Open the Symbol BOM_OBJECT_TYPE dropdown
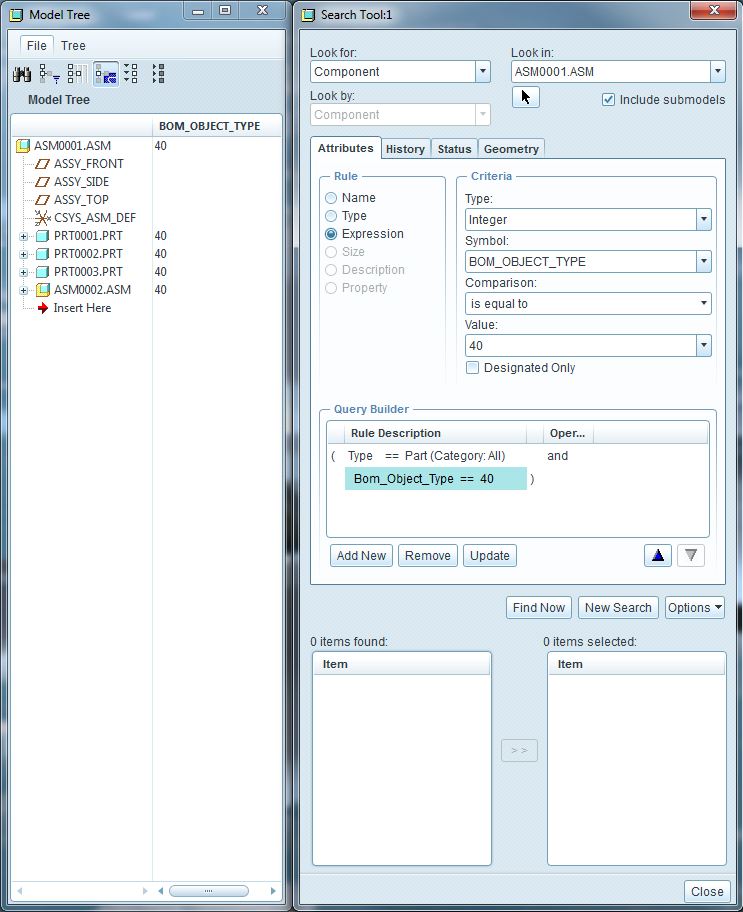The image size is (743, 912). tap(703, 262)
